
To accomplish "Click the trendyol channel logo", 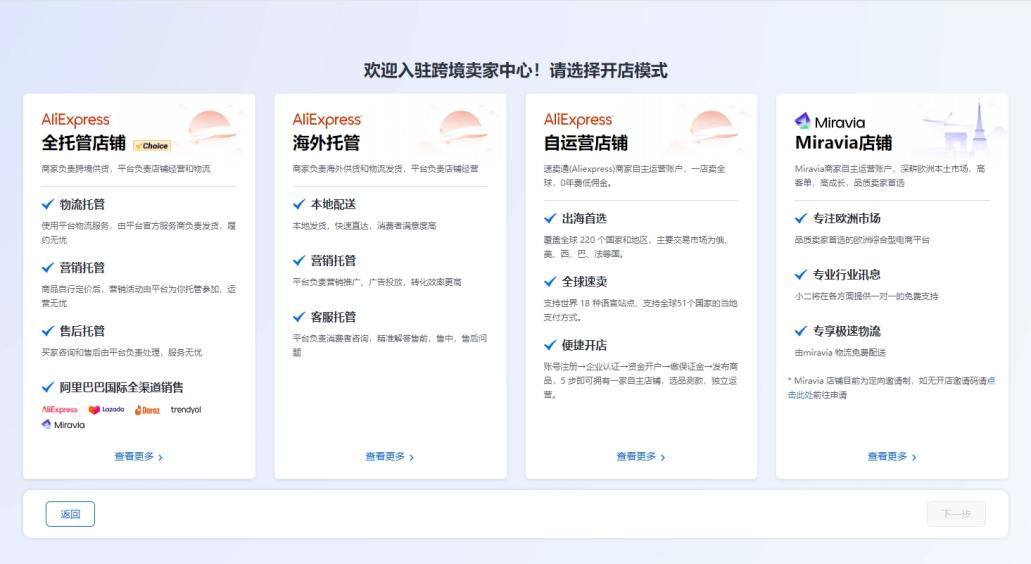I will click(x=186, y=410).
